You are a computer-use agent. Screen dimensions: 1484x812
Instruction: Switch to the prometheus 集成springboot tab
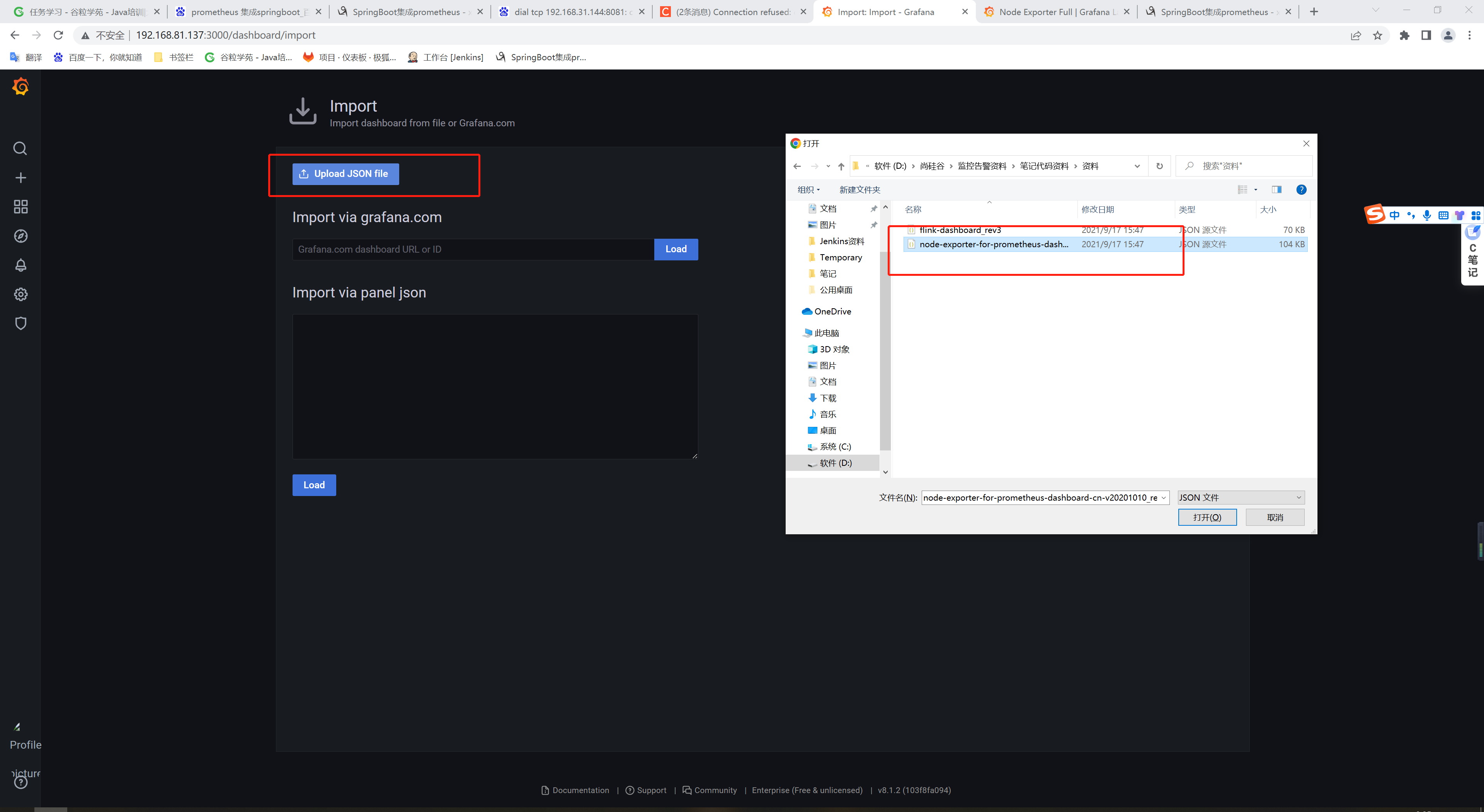[249, 12]
